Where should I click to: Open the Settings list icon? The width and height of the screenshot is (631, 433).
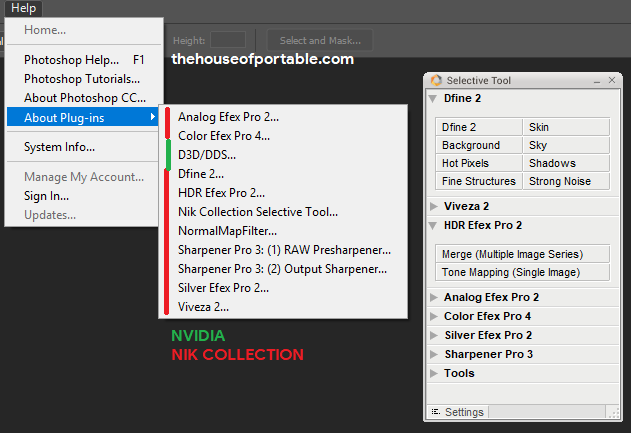point(435,412)
